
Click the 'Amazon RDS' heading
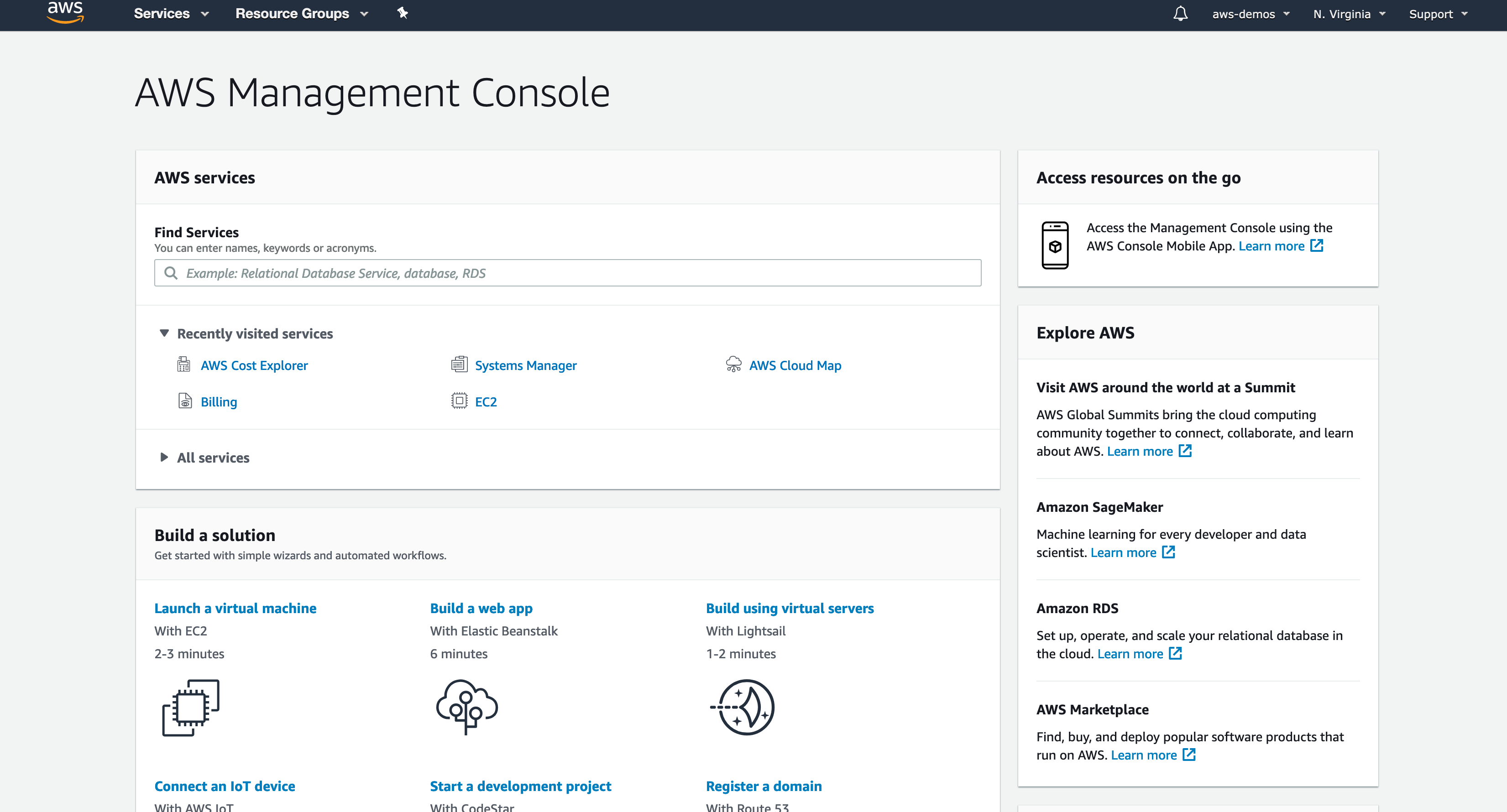click(1077, 608)
